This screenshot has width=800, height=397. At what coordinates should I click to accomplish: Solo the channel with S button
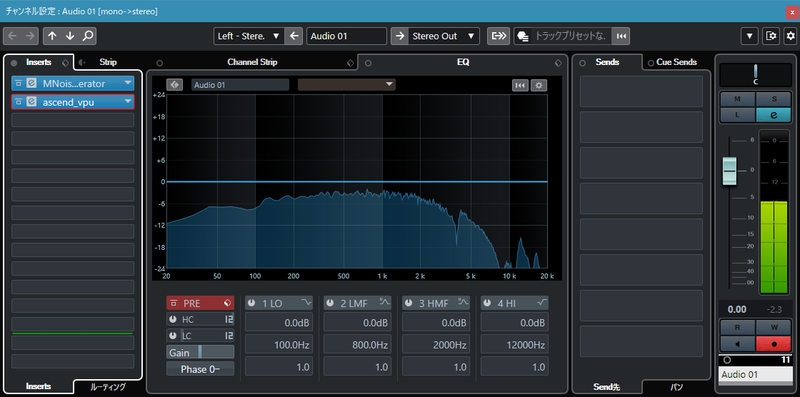[x=773, y=99]
